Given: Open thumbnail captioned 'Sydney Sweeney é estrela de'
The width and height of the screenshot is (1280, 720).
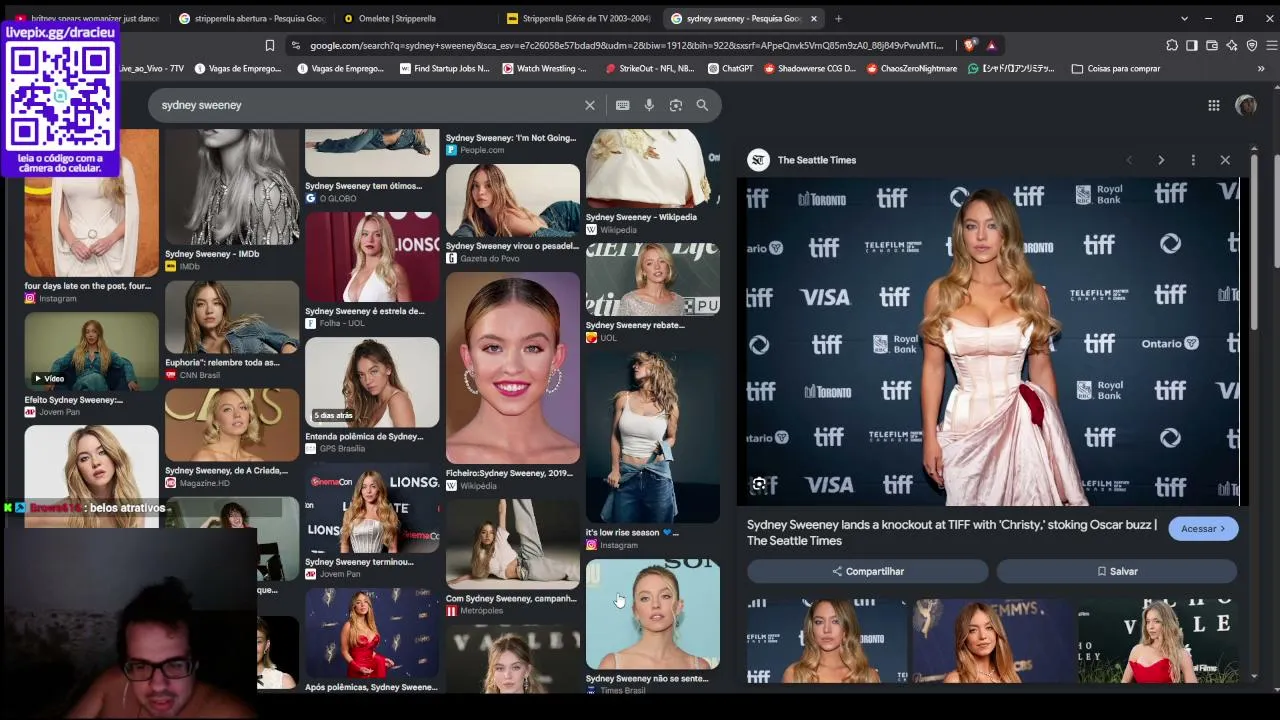Looking at the screenshot, I should tap(372, 257).
